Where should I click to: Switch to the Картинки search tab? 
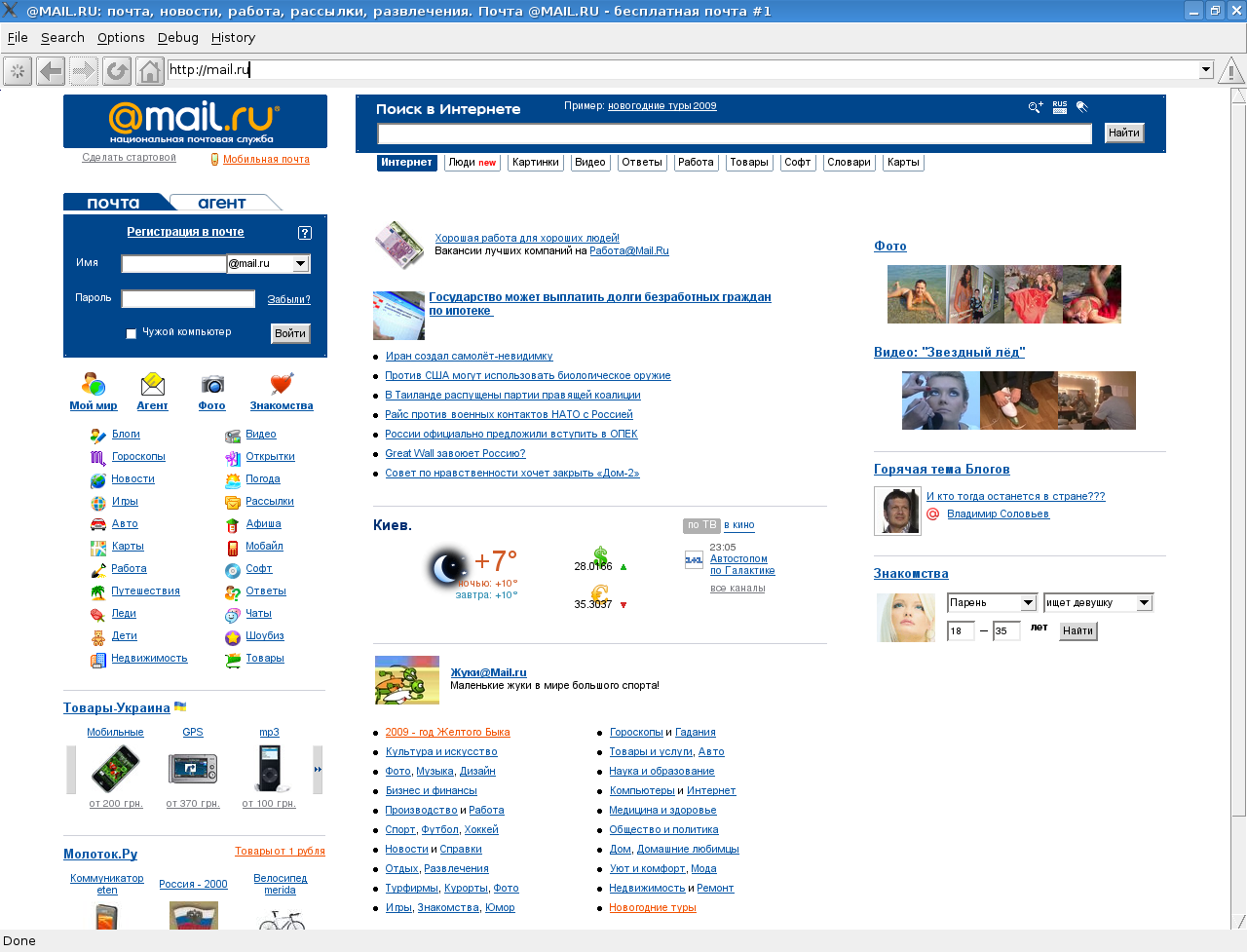536,163
